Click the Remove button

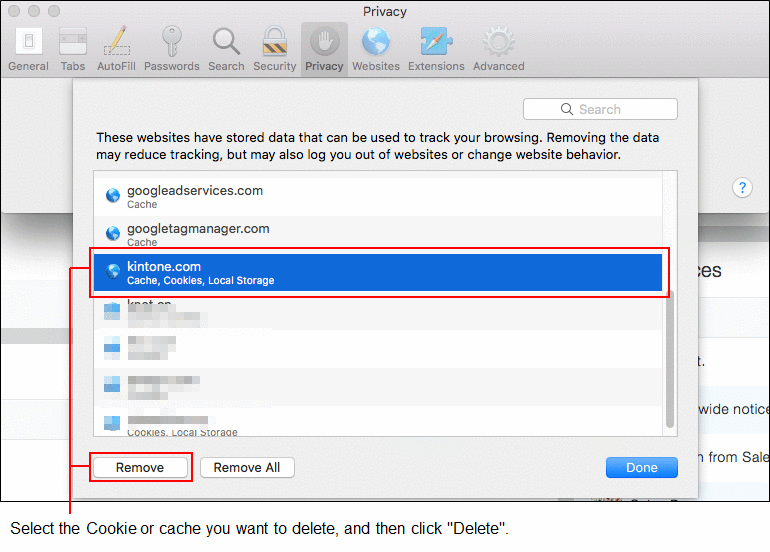(140, 468)
